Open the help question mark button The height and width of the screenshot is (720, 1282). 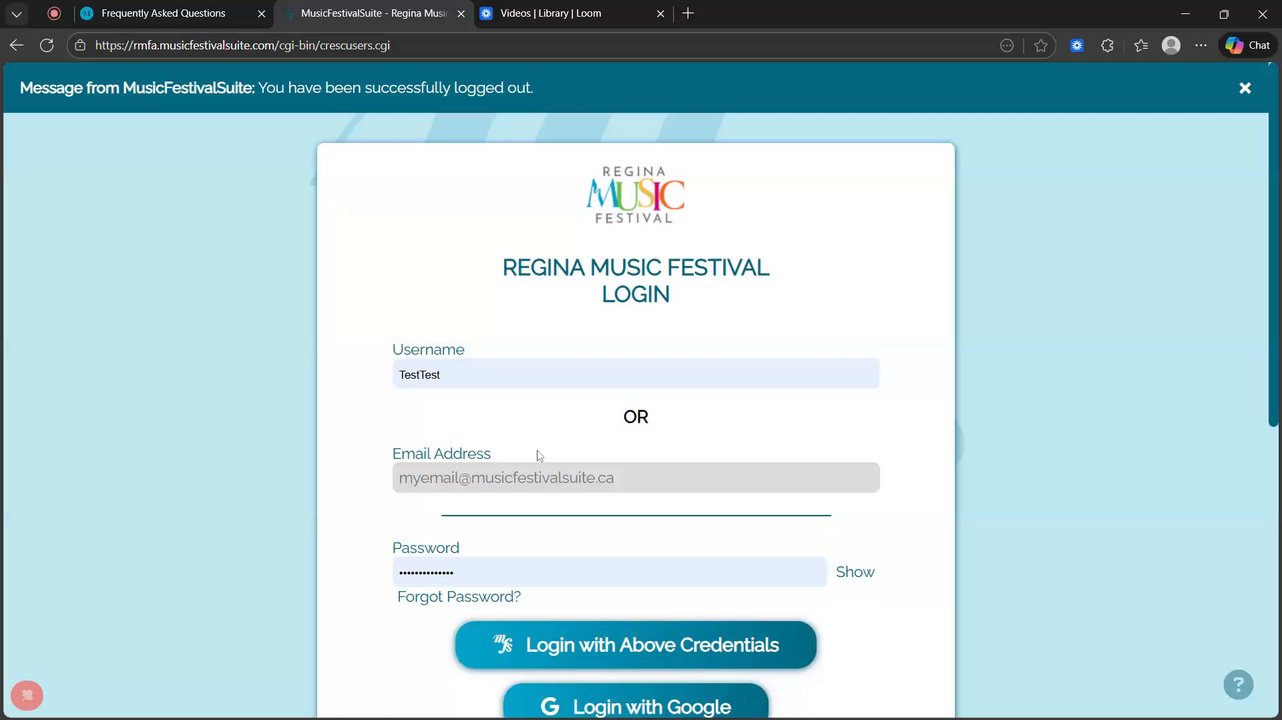(x=1238, y=685)
